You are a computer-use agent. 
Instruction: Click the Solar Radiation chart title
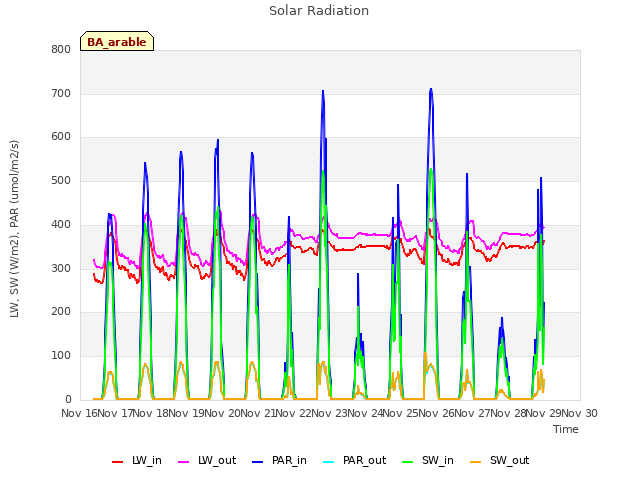tap(319, 11)
